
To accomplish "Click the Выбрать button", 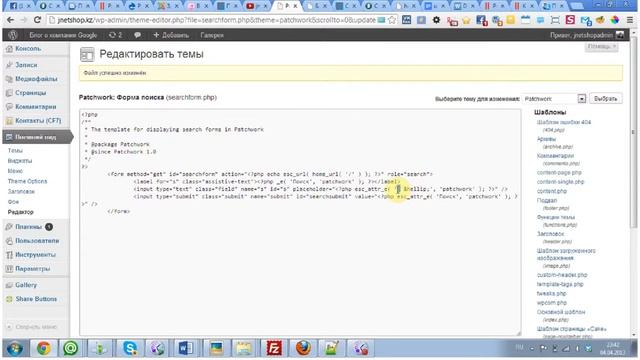I will click(x=606, y=98).
